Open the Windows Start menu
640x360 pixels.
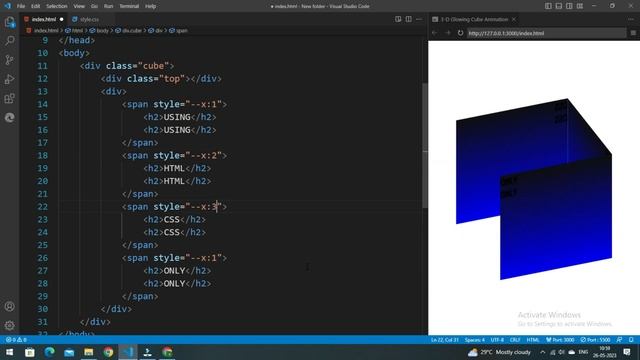tap(9, 352)
